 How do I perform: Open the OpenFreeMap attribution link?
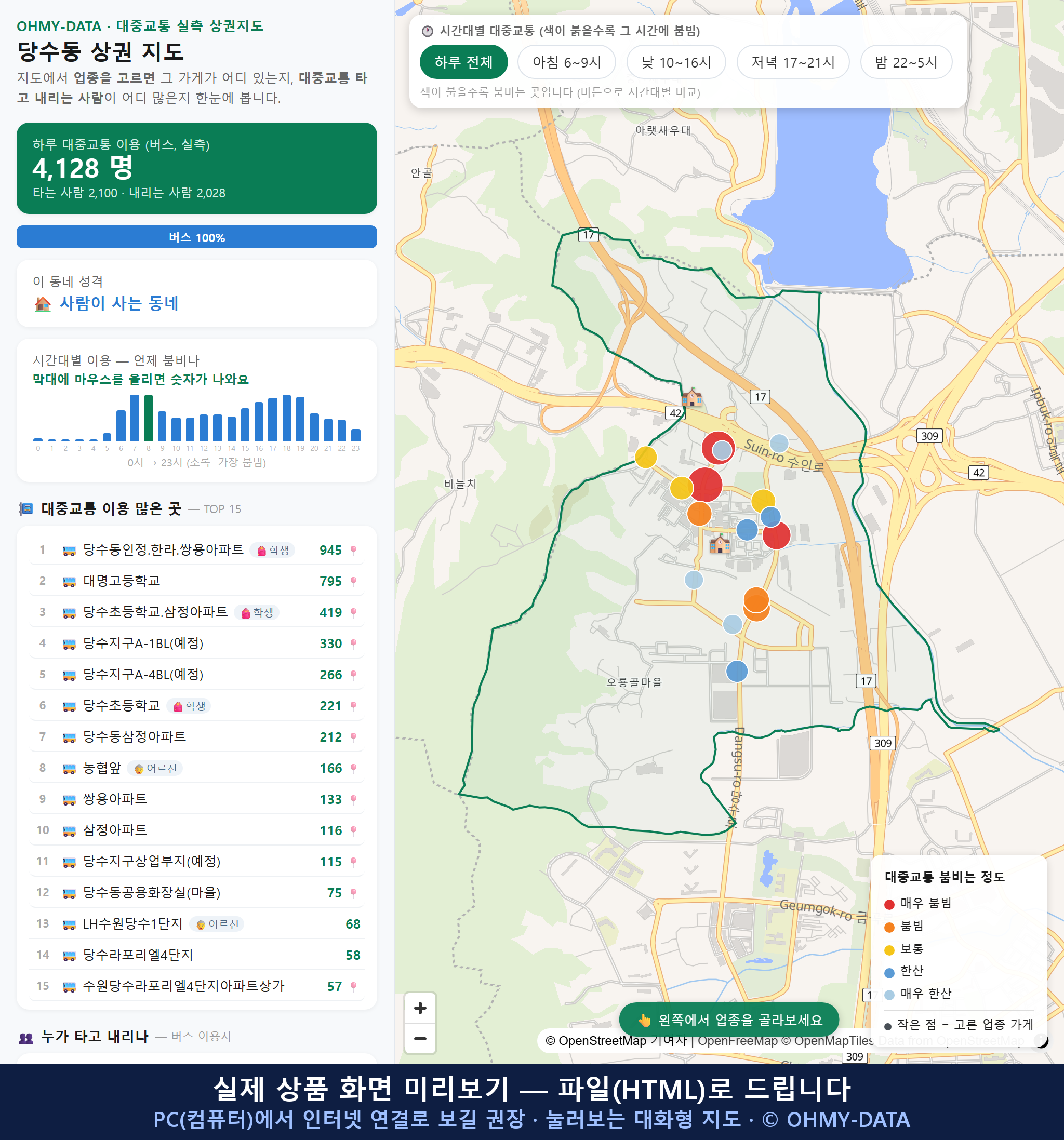(x=737, y=1040)
